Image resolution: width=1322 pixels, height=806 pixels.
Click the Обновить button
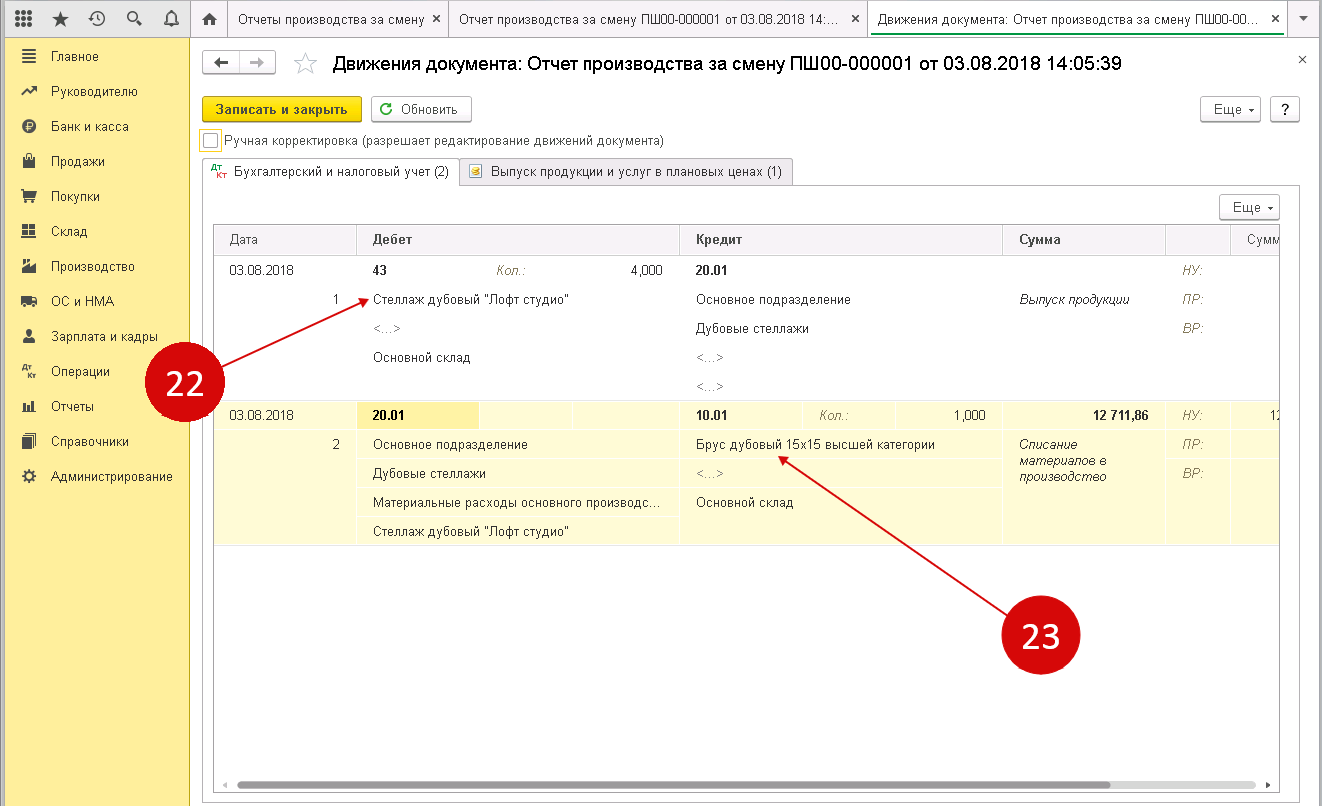(420, 109)
